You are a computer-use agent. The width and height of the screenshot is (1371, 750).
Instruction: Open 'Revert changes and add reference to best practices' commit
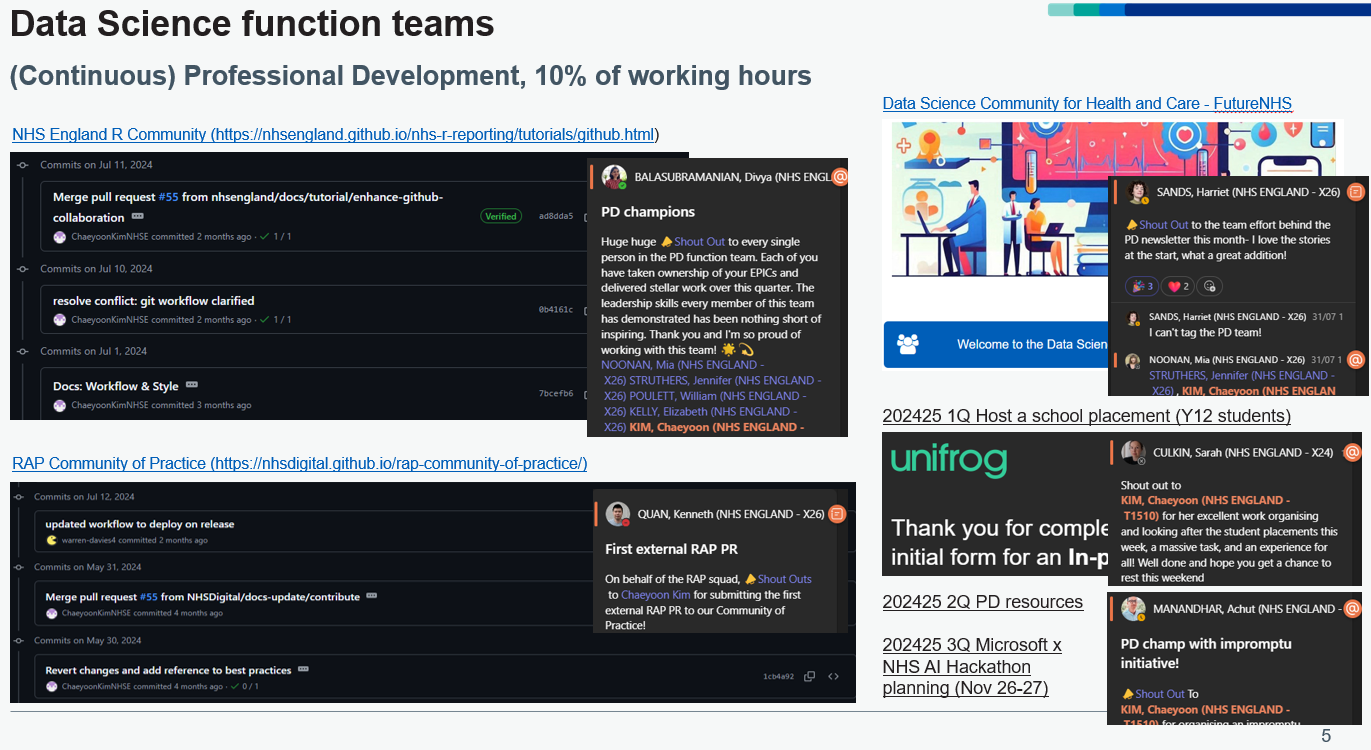tap(169, 670)
